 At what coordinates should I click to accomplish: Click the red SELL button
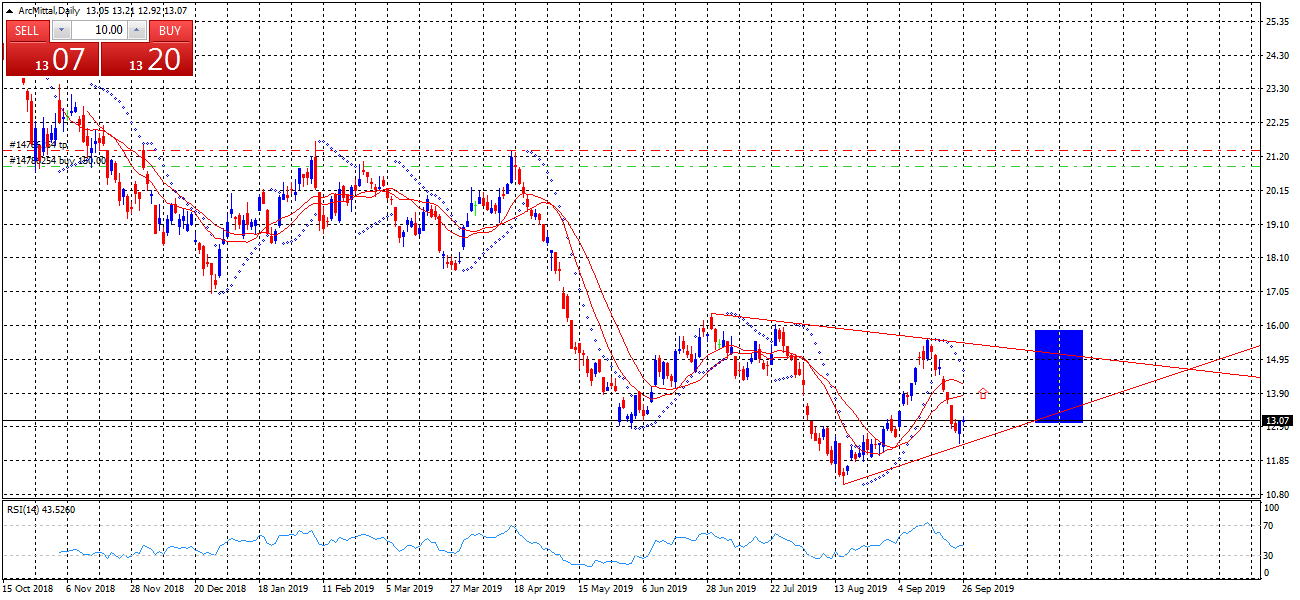(27, 30)
